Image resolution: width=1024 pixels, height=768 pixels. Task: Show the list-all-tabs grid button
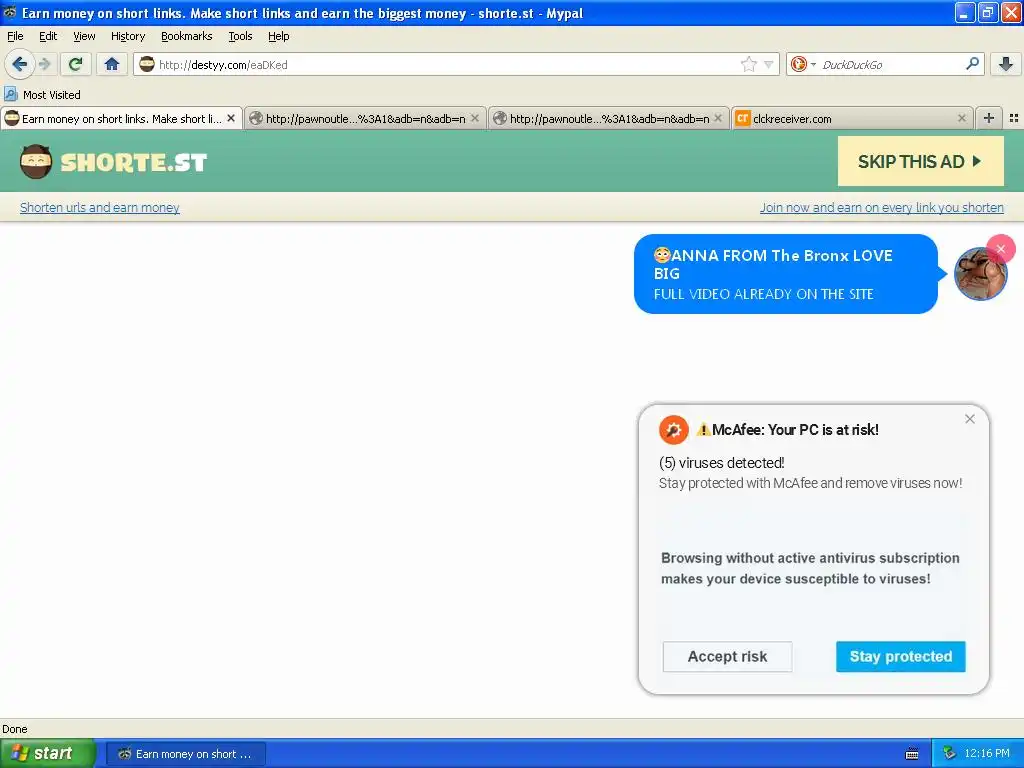pos(1014,118)
